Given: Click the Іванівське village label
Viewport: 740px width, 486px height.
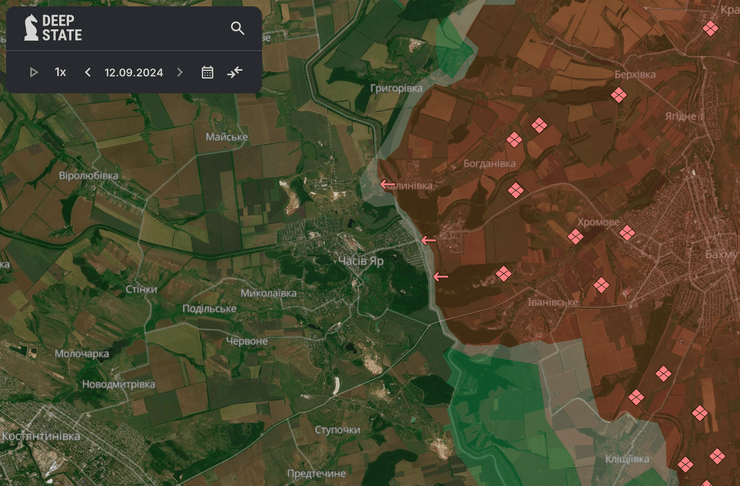Looking at the screenshot, I should [x=553, y=302].
